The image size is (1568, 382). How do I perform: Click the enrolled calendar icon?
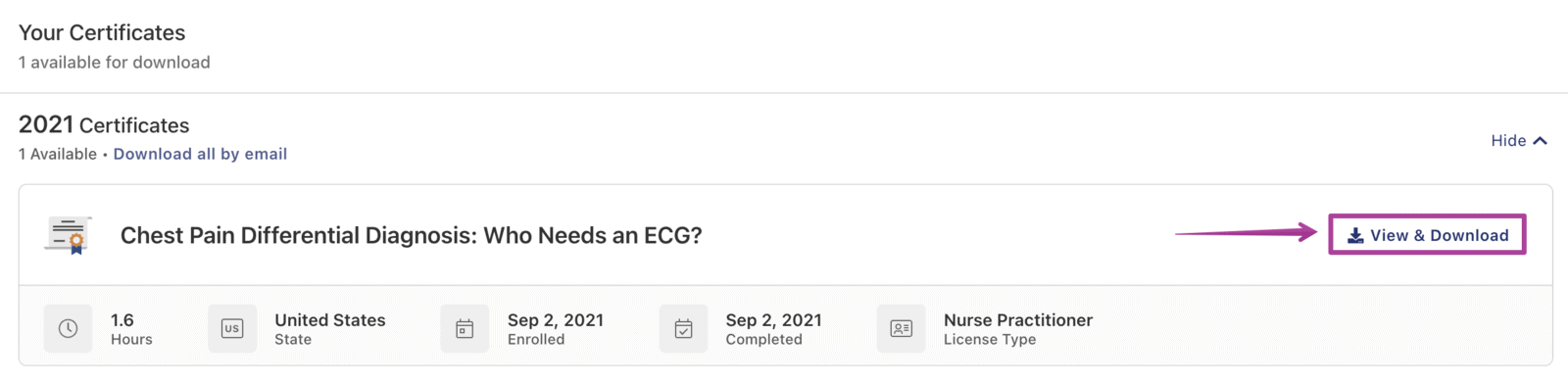[465, 328]
